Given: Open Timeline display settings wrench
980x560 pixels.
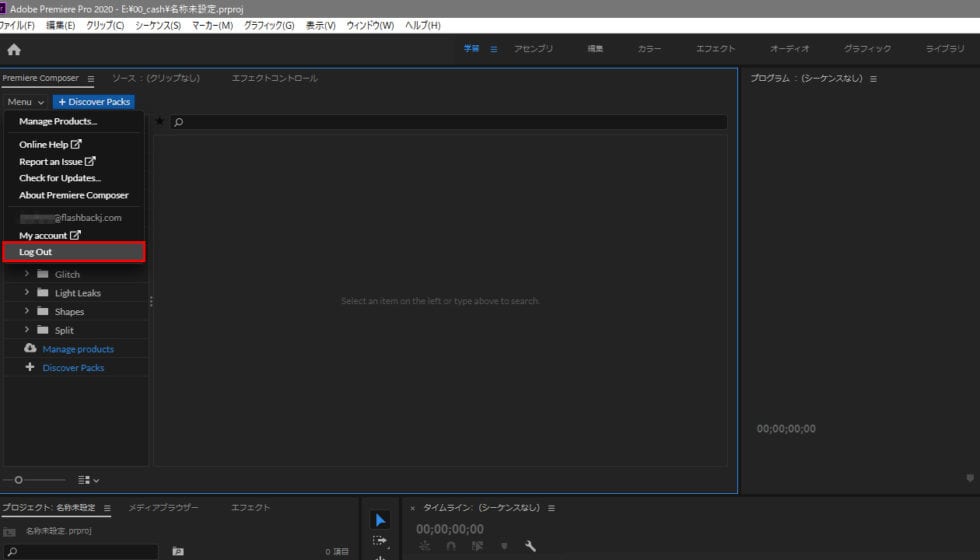Looking at the screenshot, I should 530,546.
